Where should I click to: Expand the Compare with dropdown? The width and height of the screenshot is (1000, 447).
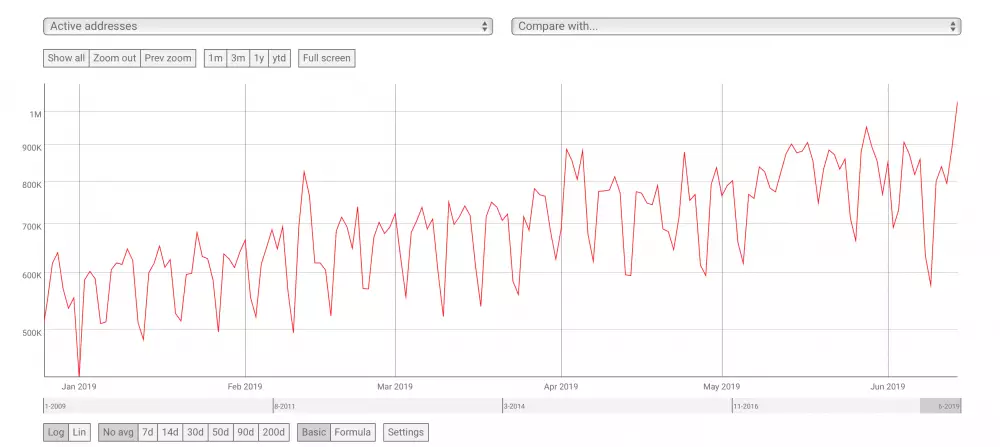coord(736,26)
